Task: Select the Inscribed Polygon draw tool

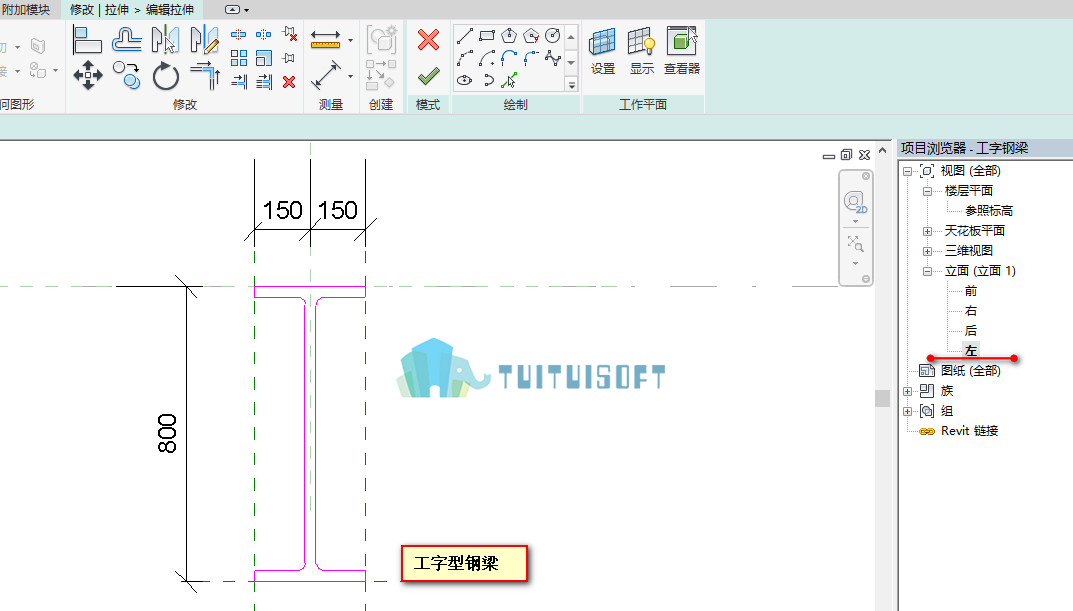Action: click(x=509, y=36)
